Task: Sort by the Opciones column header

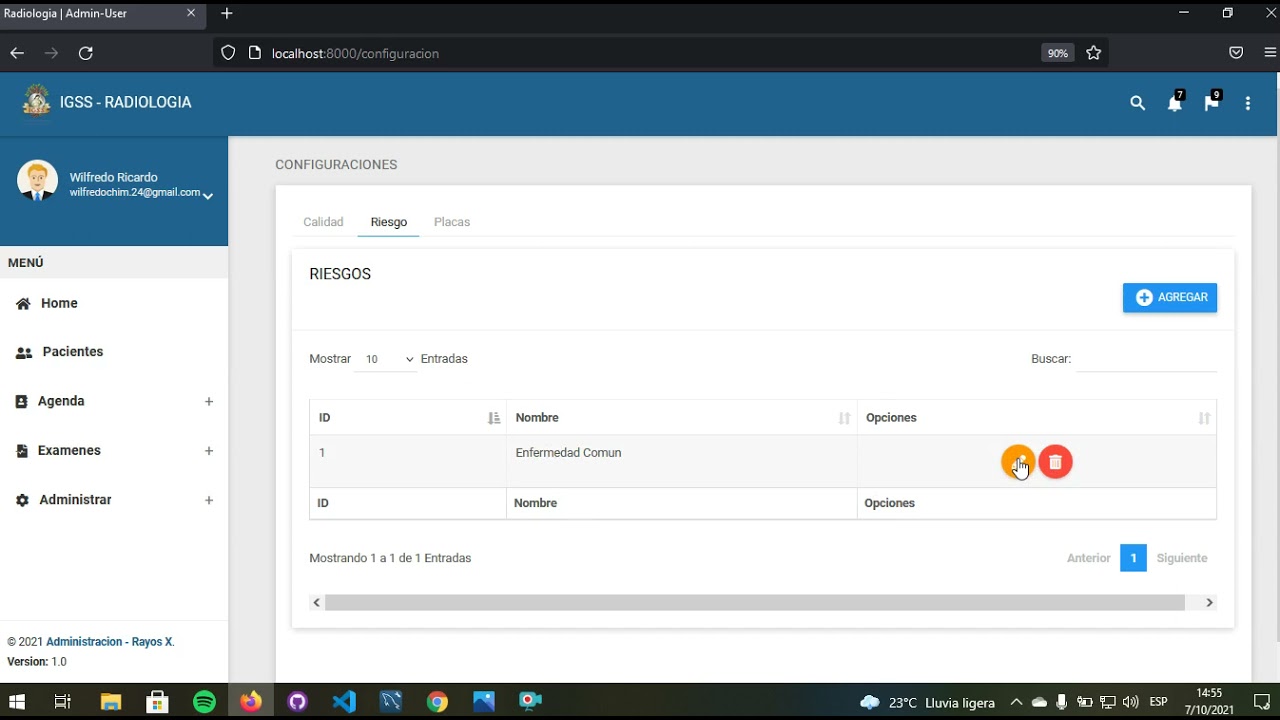Action: point(1037,418)
